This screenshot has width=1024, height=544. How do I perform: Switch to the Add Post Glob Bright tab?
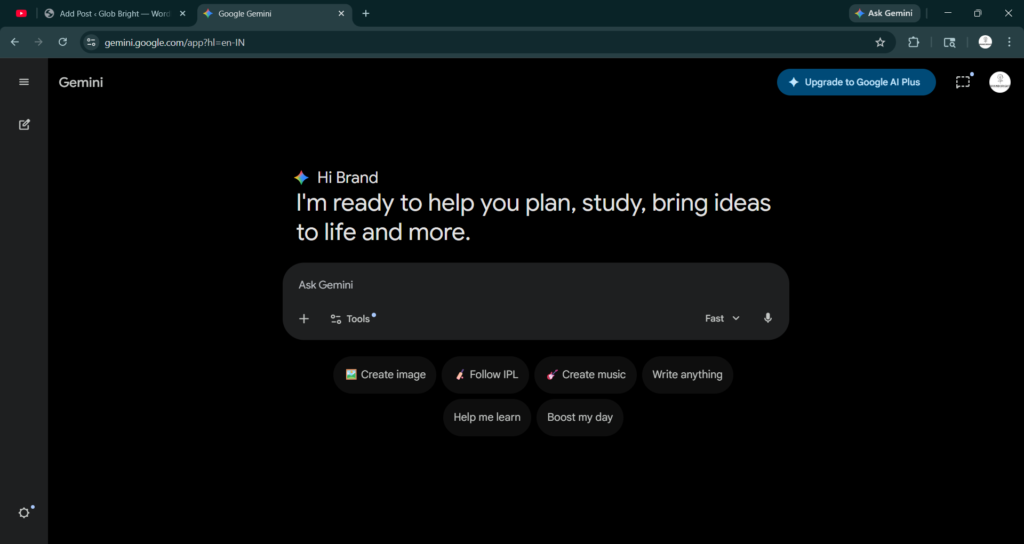[x=114, y=13]
